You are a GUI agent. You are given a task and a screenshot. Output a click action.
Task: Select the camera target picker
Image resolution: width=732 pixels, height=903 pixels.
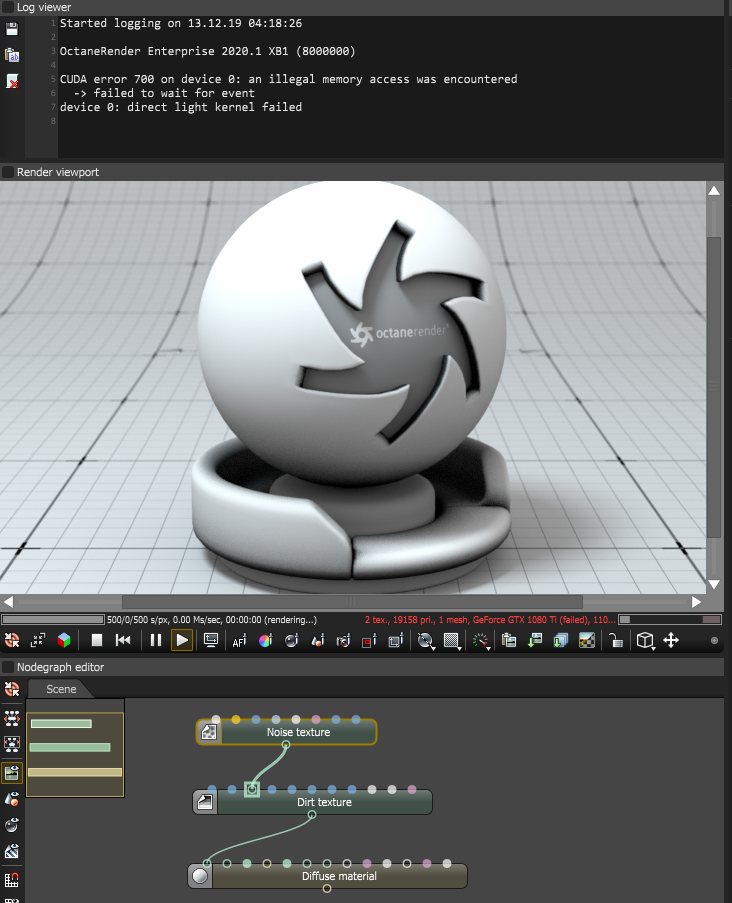click(343, 640)
